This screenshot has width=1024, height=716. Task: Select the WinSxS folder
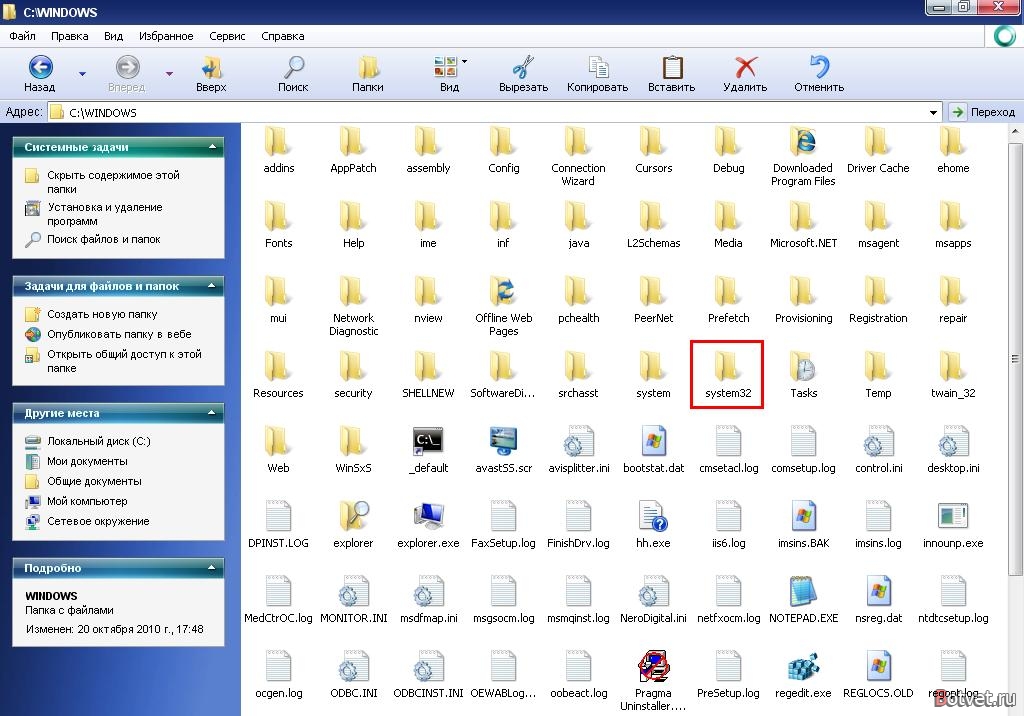[353, 449]
